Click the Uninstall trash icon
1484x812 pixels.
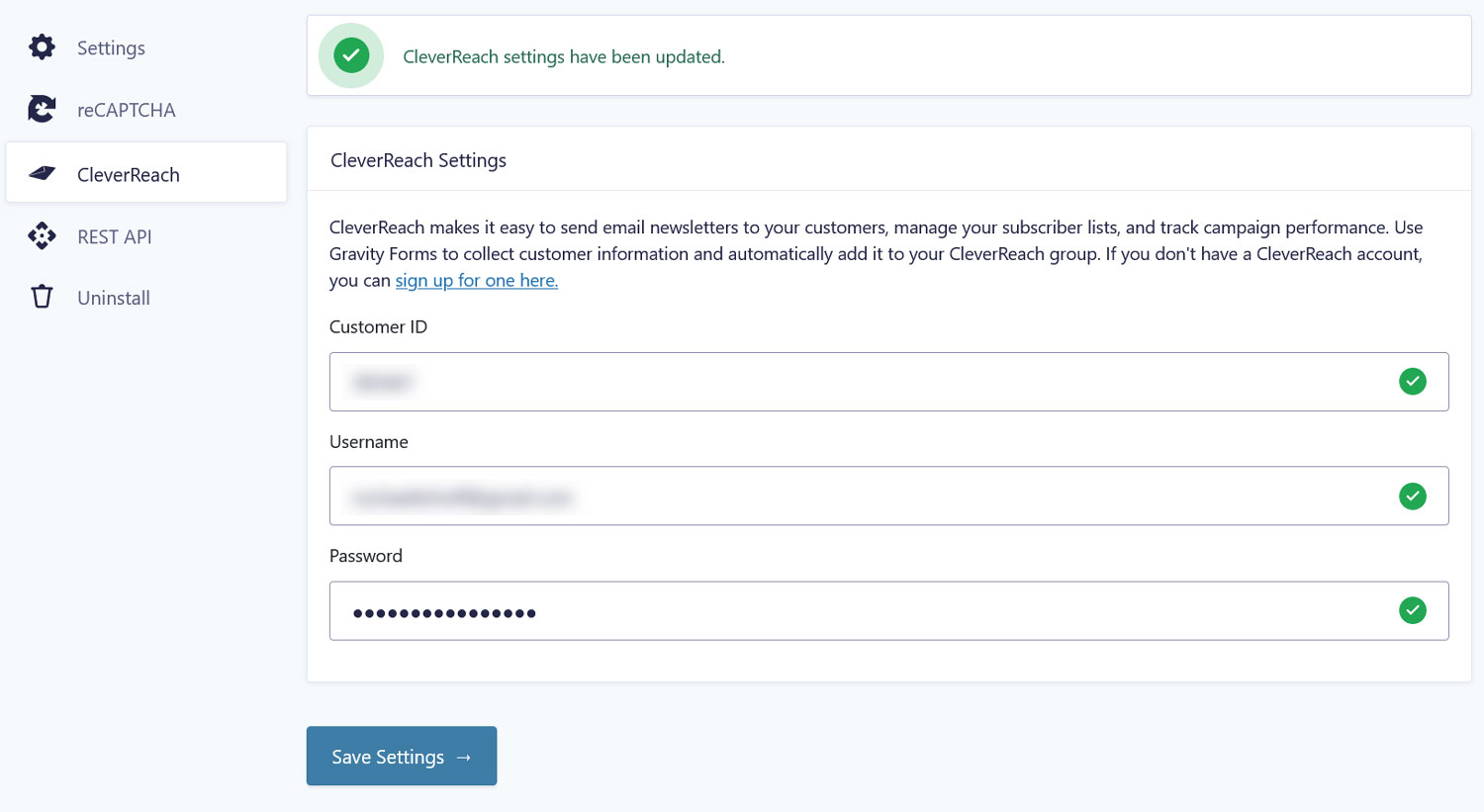(42, 297)
